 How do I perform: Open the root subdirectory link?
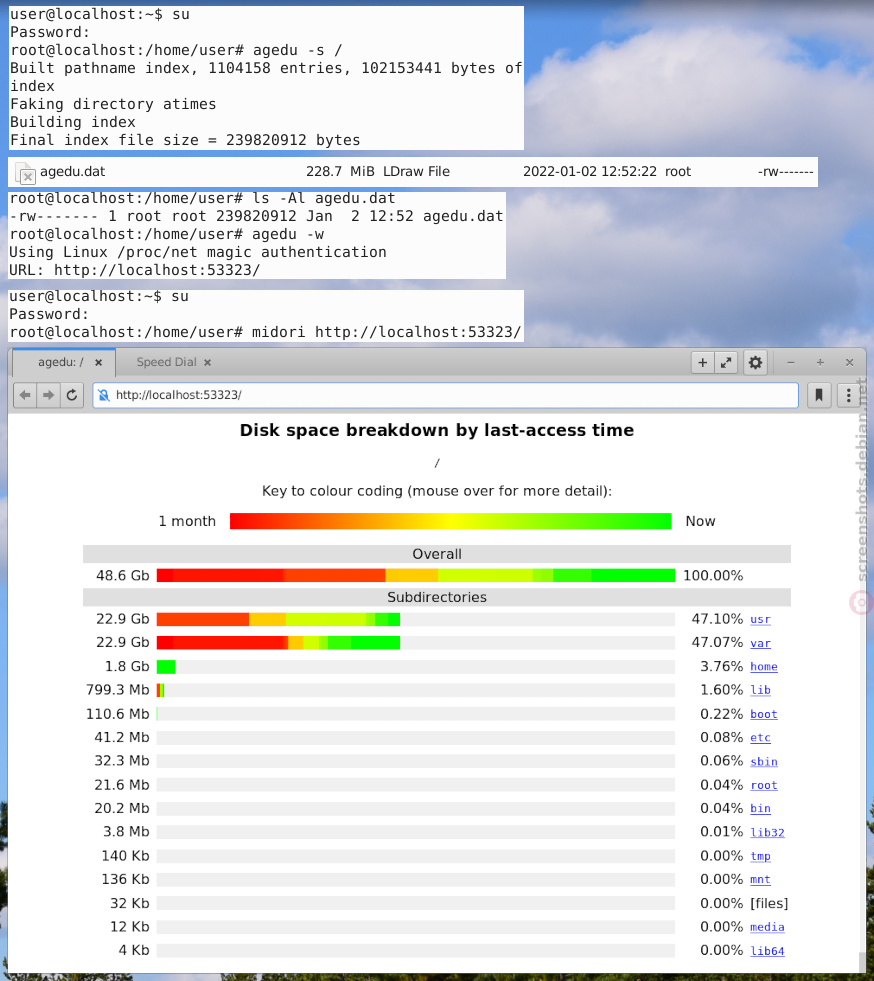tap(764, 785)
